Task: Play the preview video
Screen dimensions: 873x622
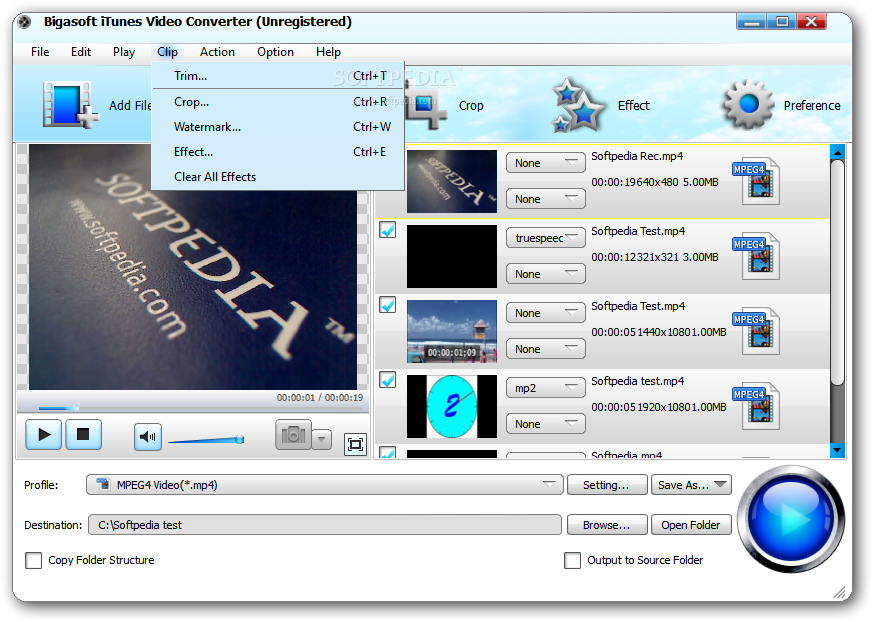Action: 43,434
